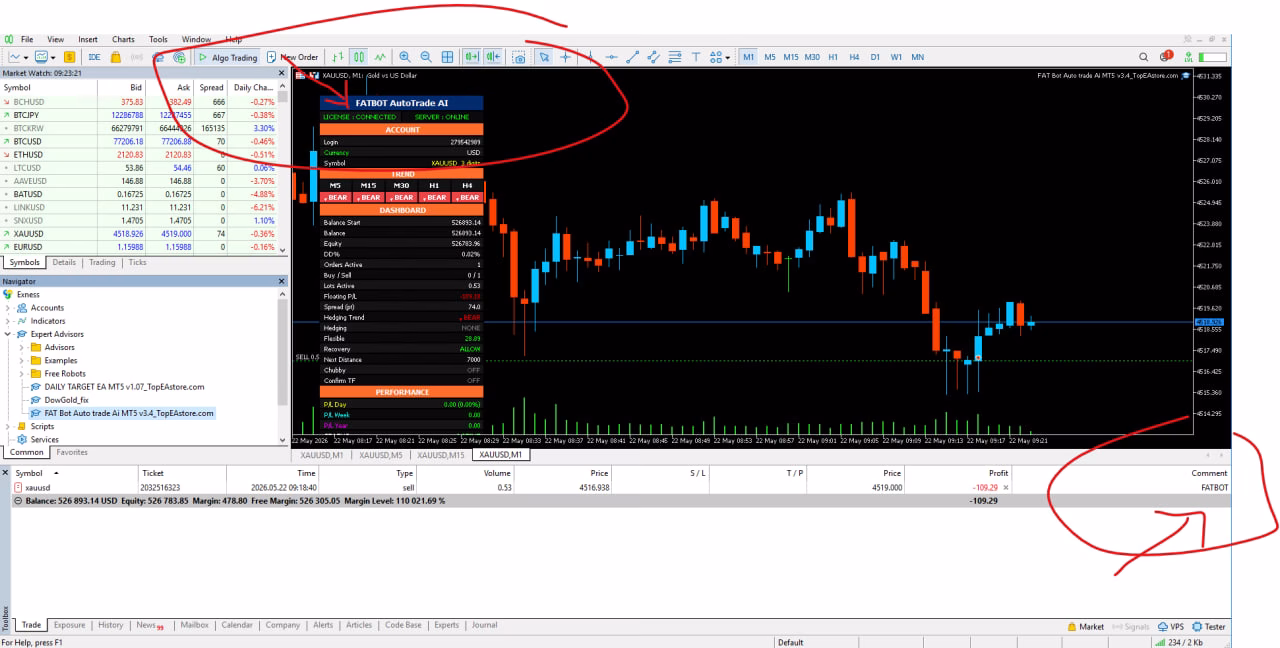This screenshot has height=648, width=1280.
Task: Expand the Accounts node in Navigator
Action: [9, 308]
